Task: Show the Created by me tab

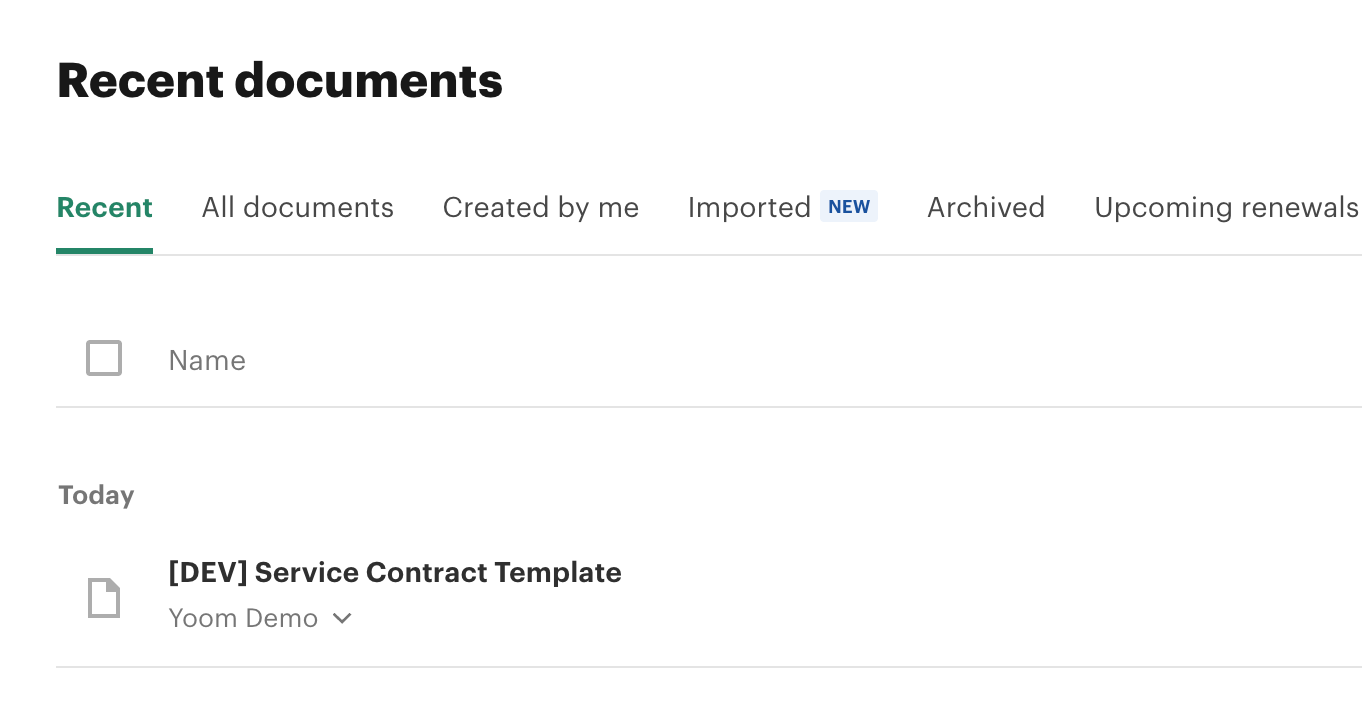Action: 540,207
